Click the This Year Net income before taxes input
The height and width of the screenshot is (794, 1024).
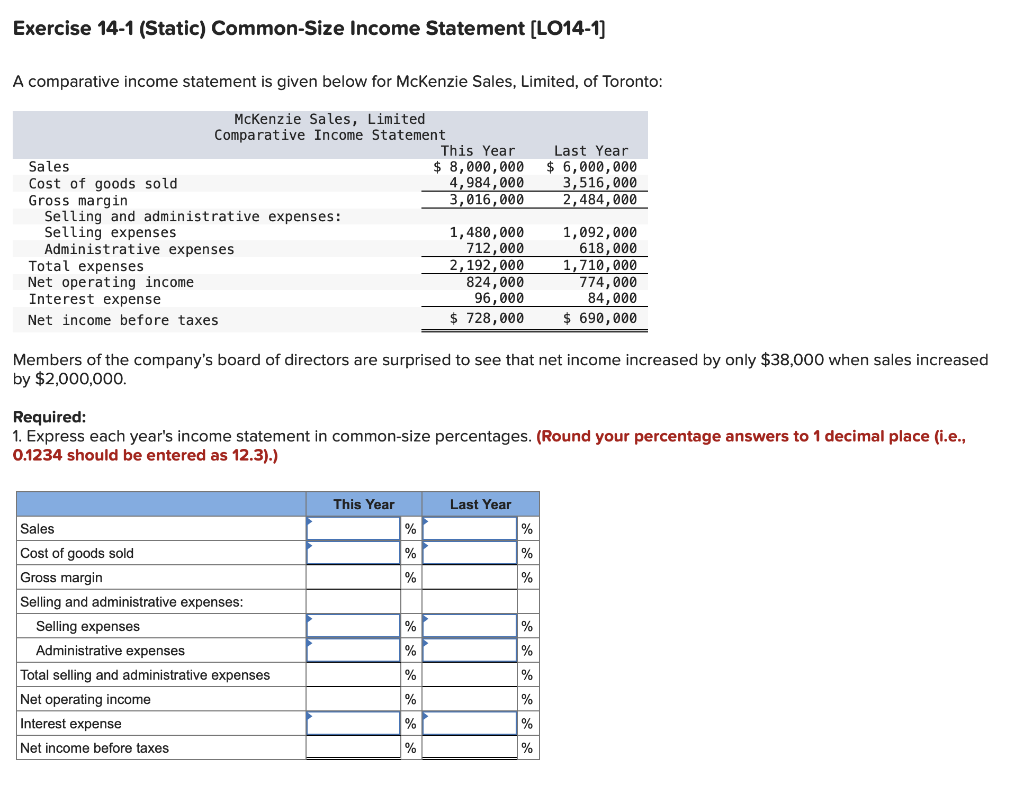[x=353, y=747]
